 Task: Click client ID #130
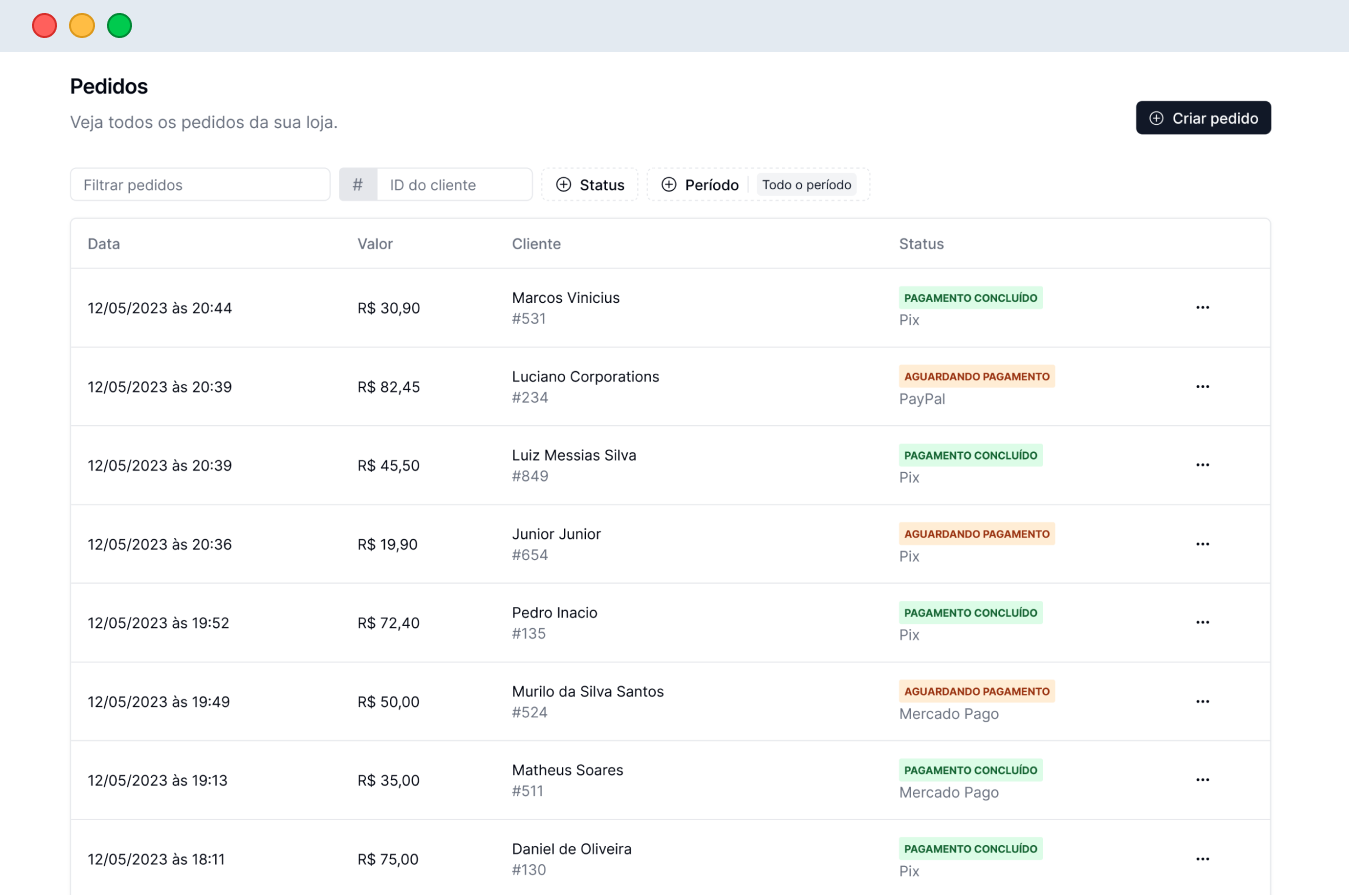point(529,870)
